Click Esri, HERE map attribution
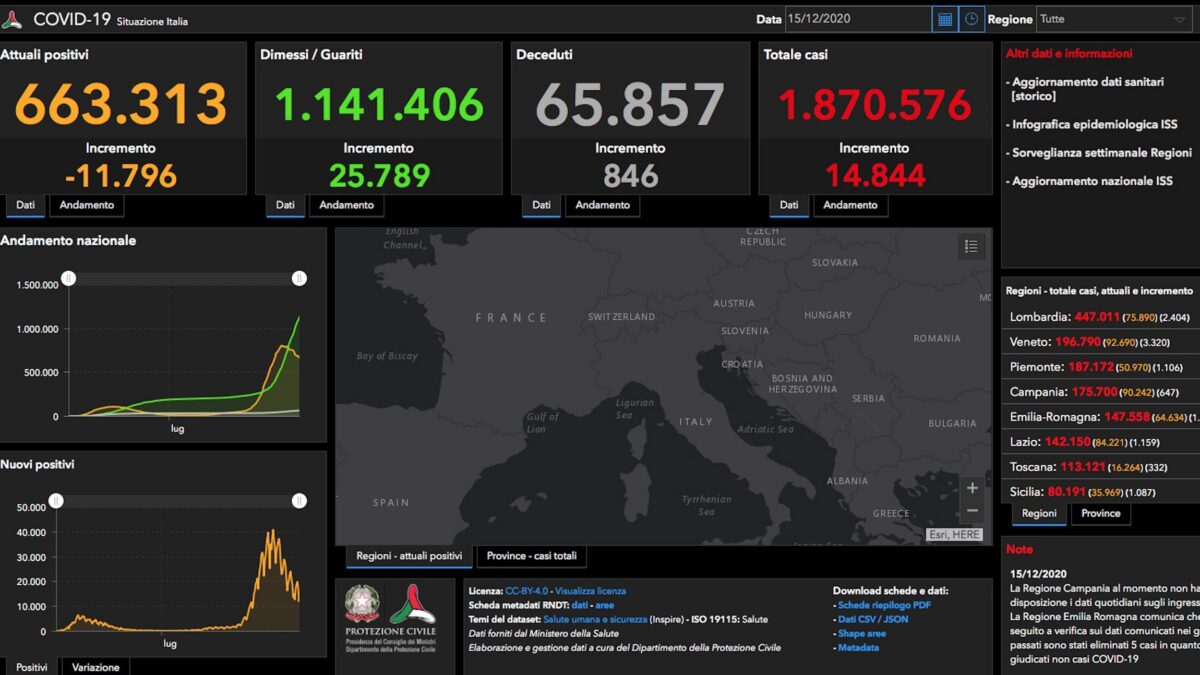 [x=953, y=535]
